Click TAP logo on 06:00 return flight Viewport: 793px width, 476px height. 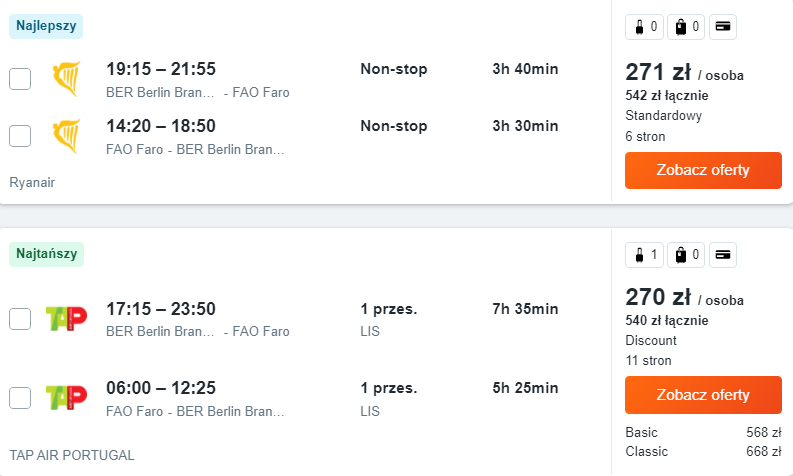pyautogui.click(x=66, y=398)
